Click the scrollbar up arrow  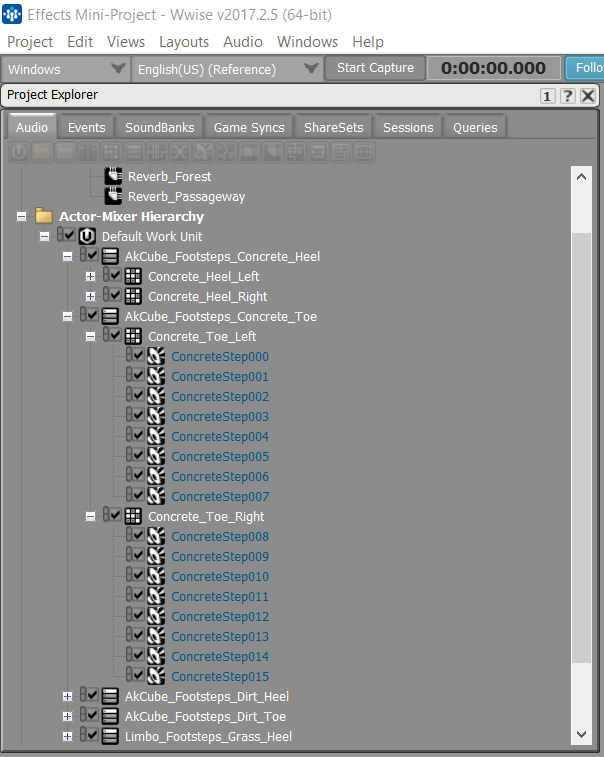click(x=581, y=177)
